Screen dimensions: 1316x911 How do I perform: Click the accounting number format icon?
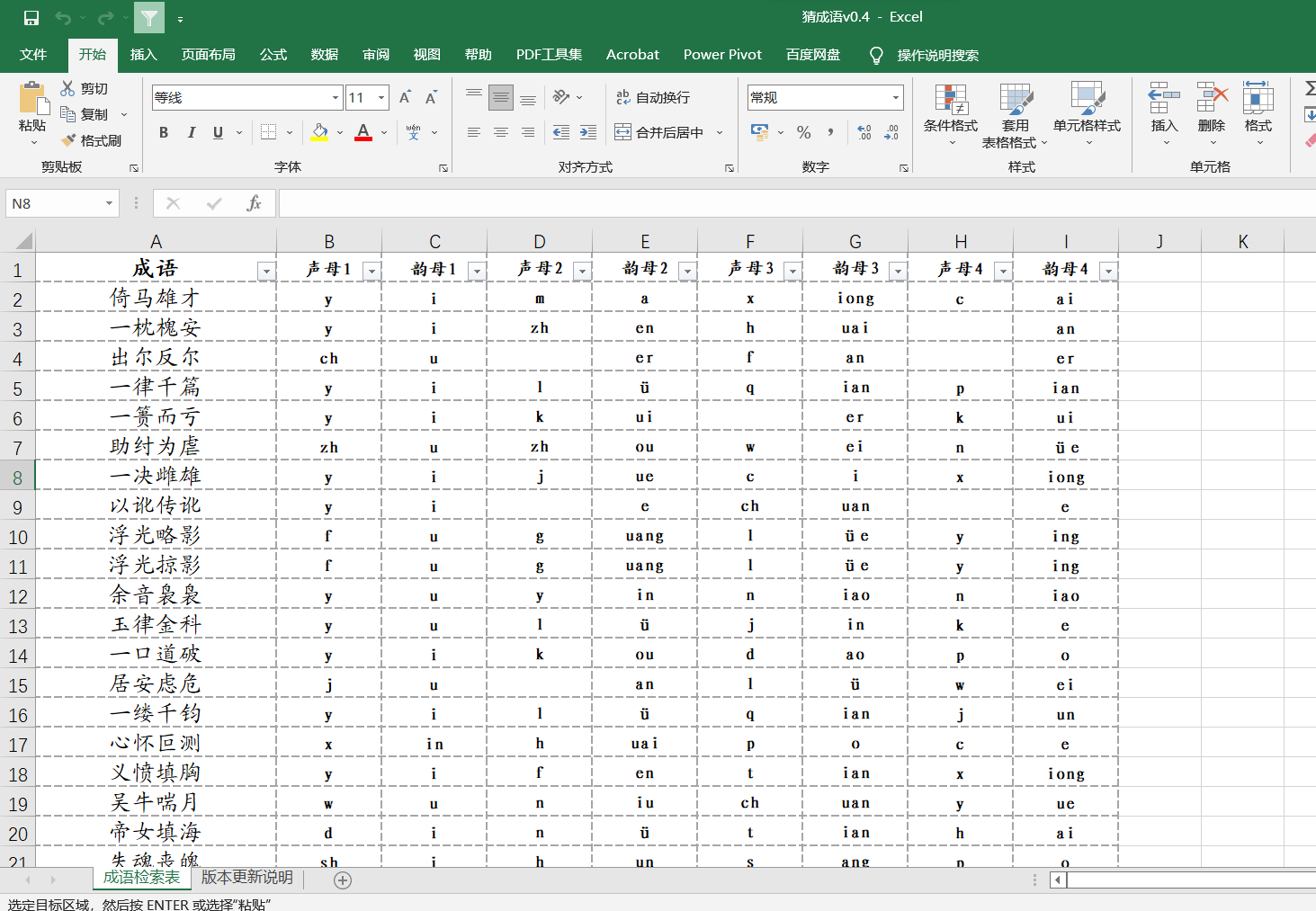click(x=760, y=132)
